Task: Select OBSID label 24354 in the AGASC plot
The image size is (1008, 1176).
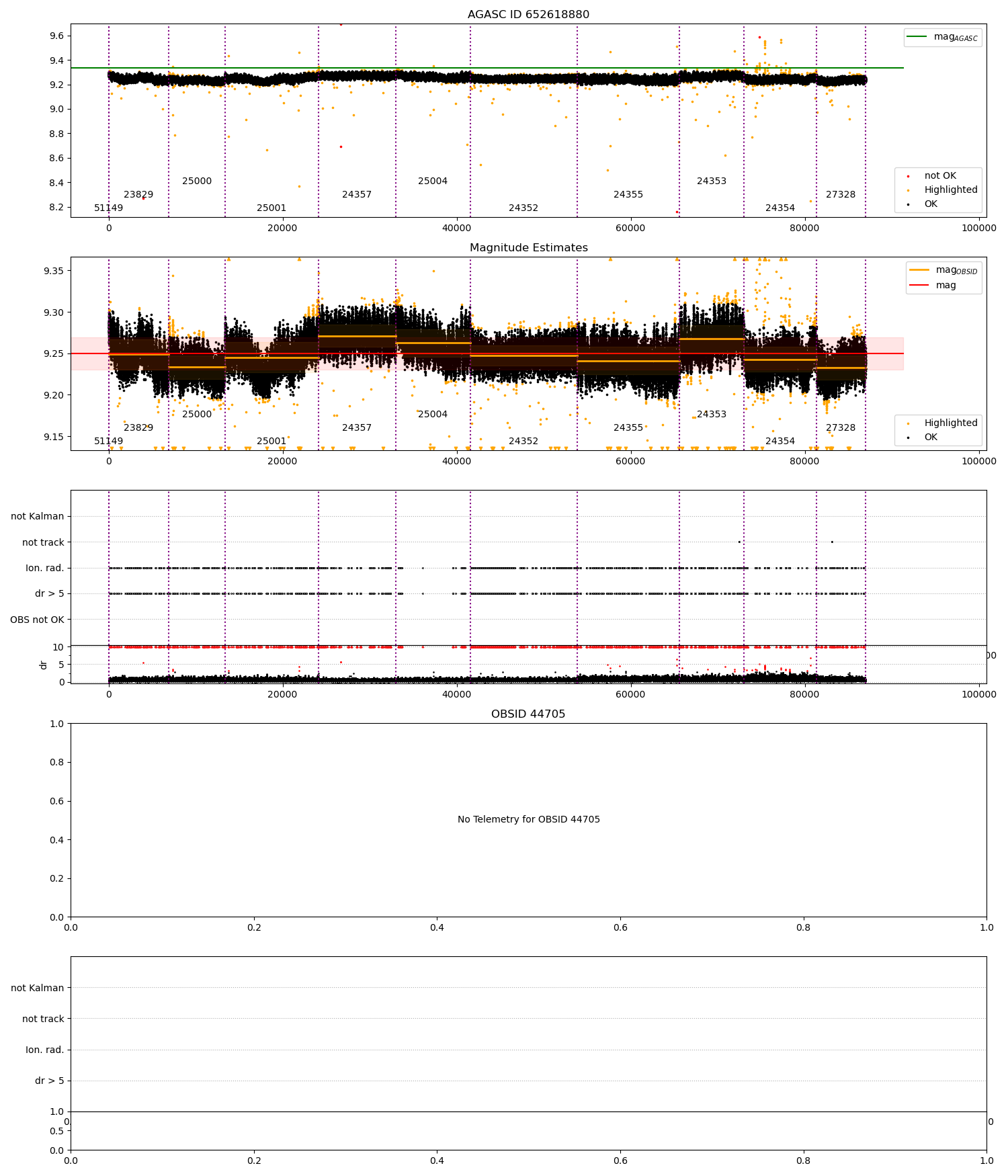Action: coord(780,208)
